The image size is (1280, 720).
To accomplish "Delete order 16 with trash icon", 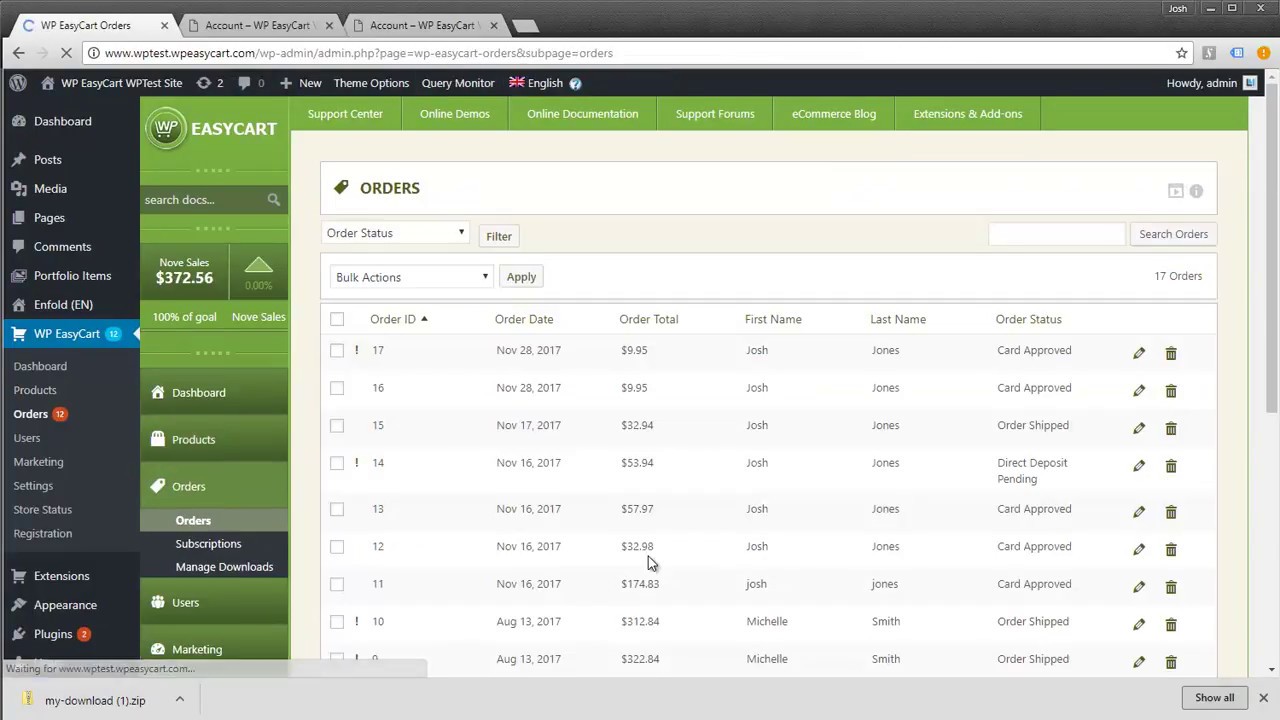I will [x=1171, y=390].
